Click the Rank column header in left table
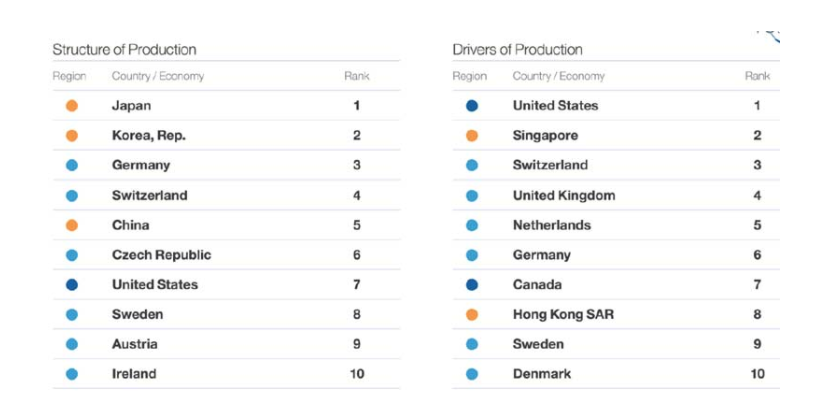The image size is (839, 413). 357,77
